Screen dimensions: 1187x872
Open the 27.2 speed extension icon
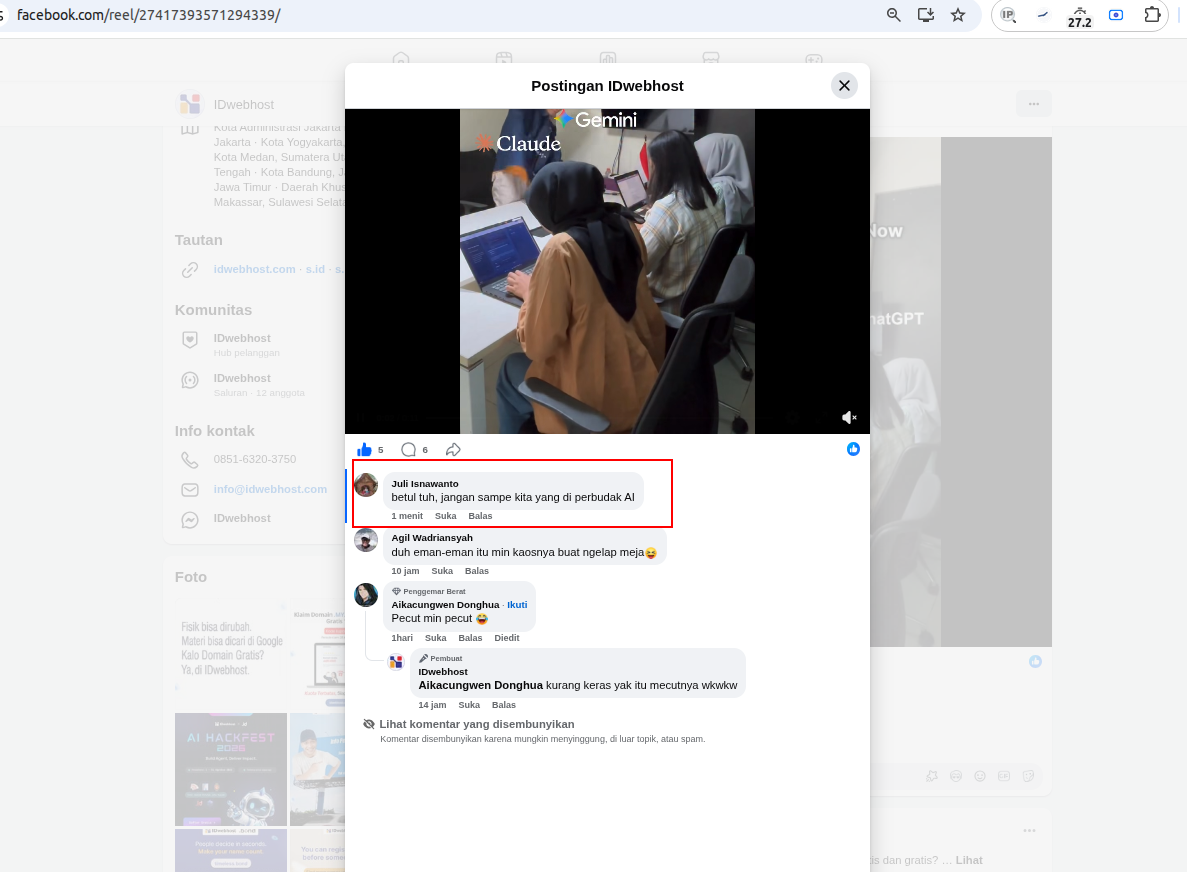point(1080,17)
